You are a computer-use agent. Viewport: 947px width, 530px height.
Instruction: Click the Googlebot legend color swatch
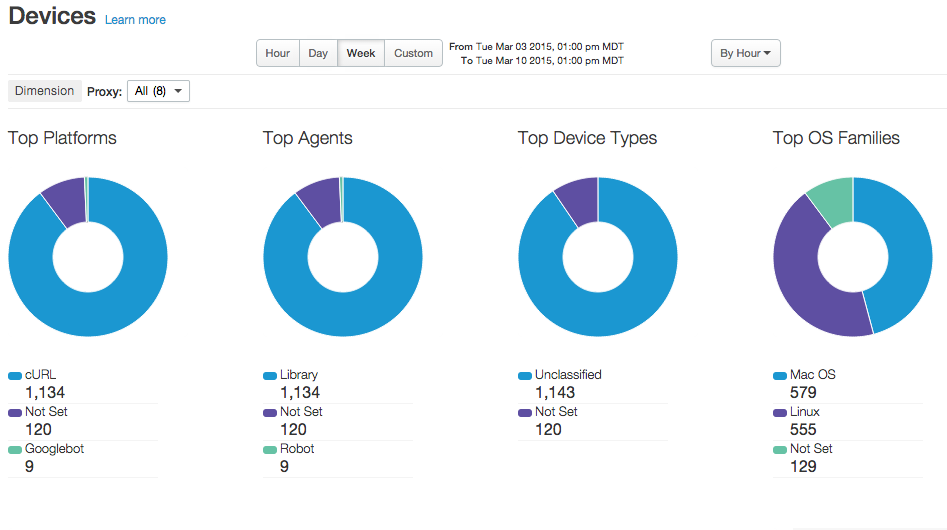click(15, 450)
